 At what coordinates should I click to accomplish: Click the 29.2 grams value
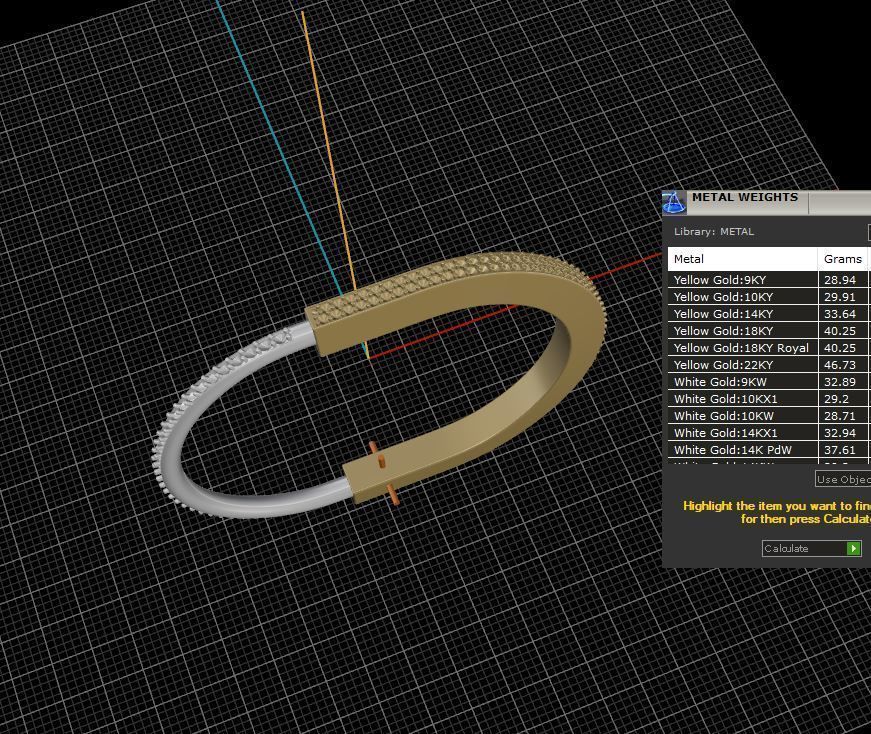[836, 399]
